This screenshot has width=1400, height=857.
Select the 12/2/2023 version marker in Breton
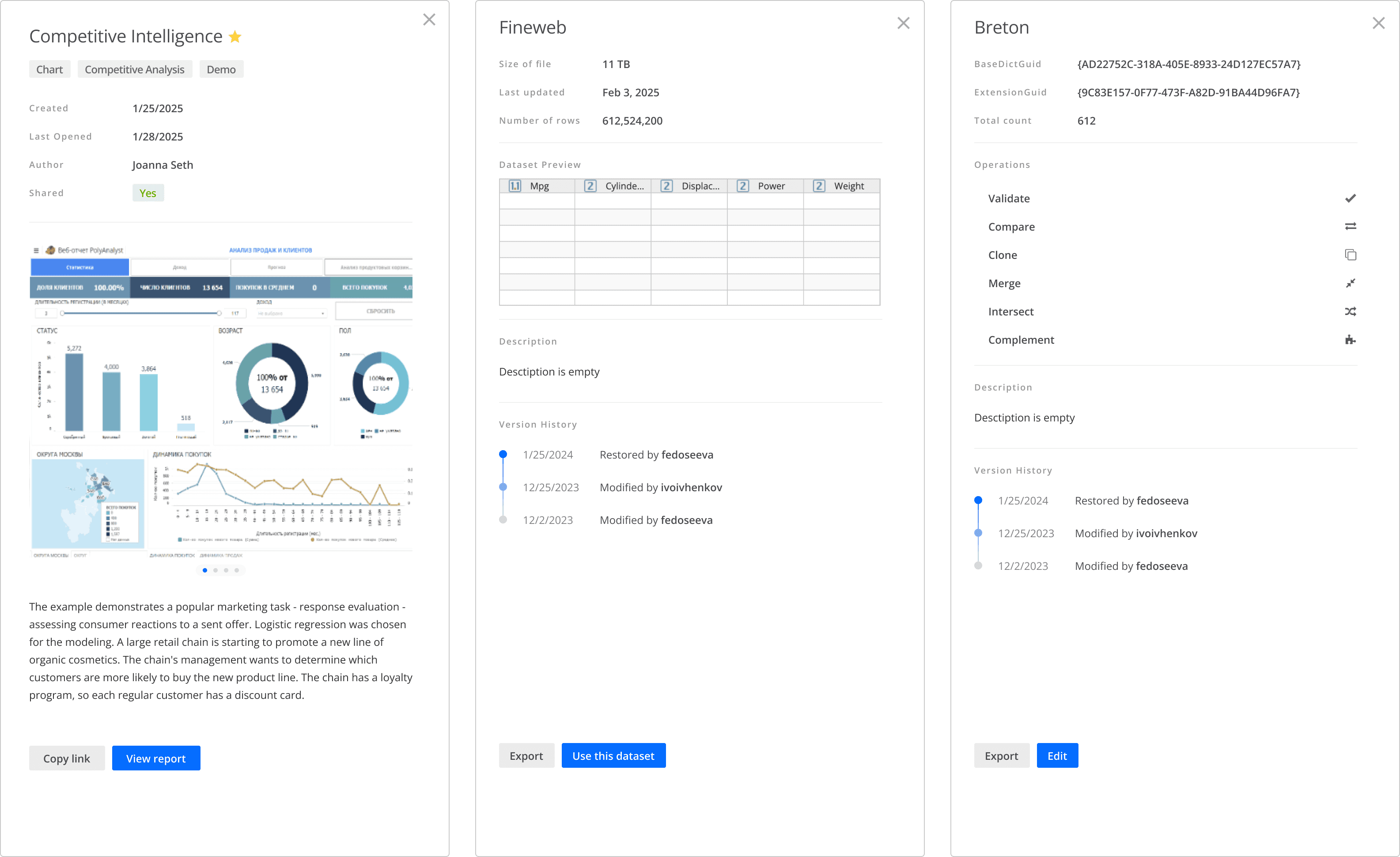click(x=978, y=565)
